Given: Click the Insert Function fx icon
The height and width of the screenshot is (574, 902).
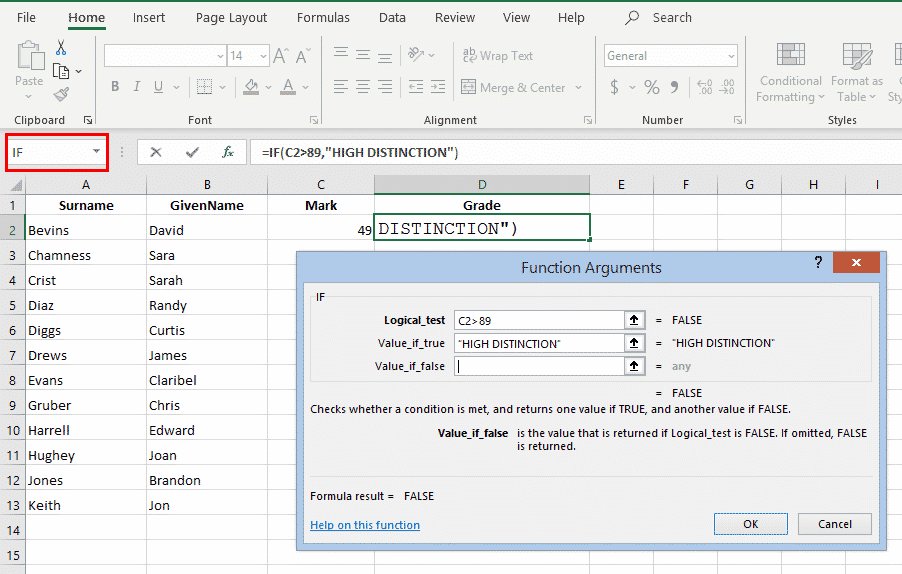Looking at the screenshot, I should pyautogui.click(x=228, y=152).
